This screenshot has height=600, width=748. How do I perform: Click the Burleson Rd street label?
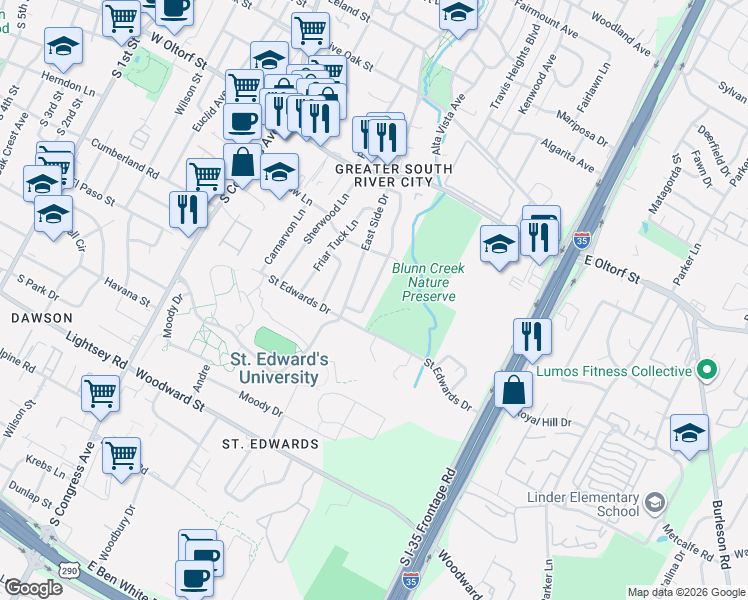coord(722,535)
